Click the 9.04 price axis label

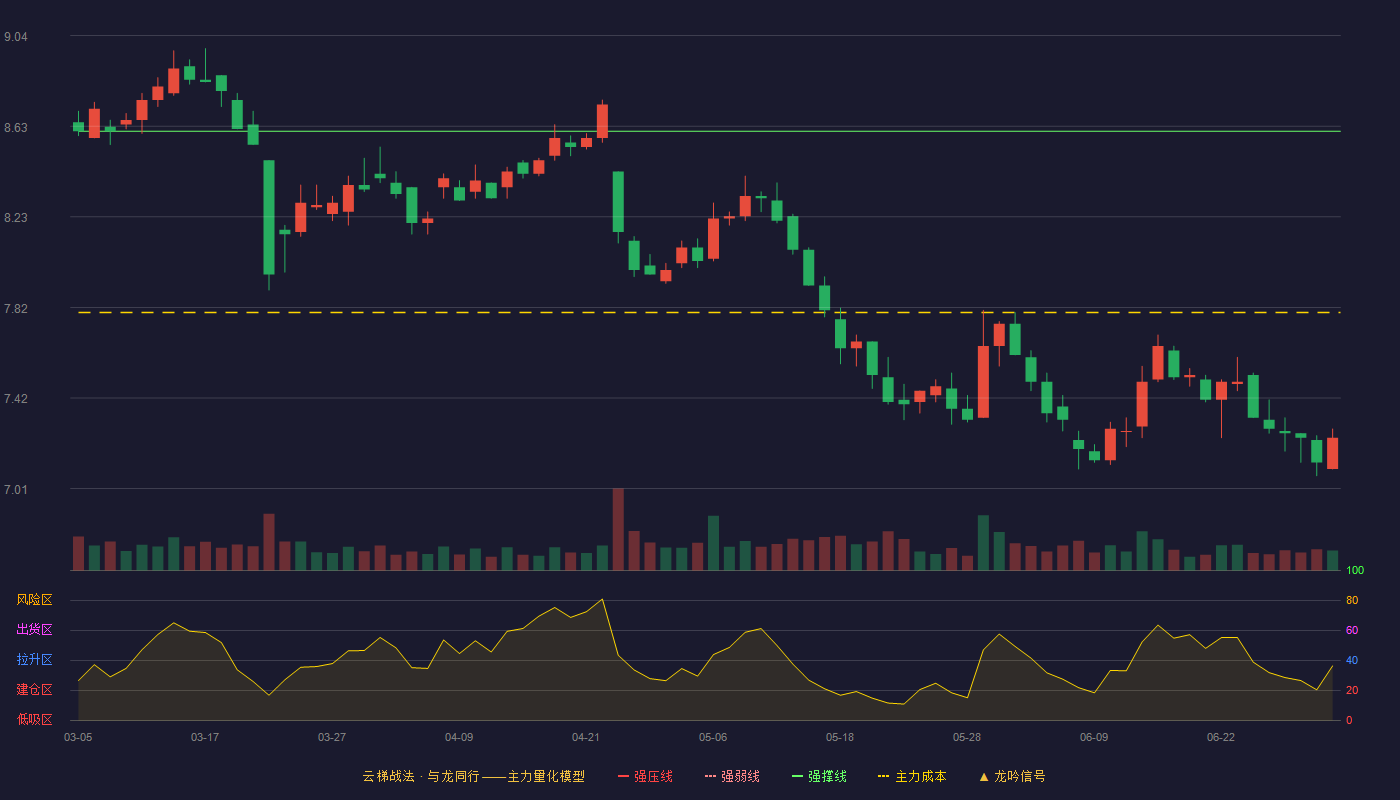pyautogui.click(x=16, y=37)
